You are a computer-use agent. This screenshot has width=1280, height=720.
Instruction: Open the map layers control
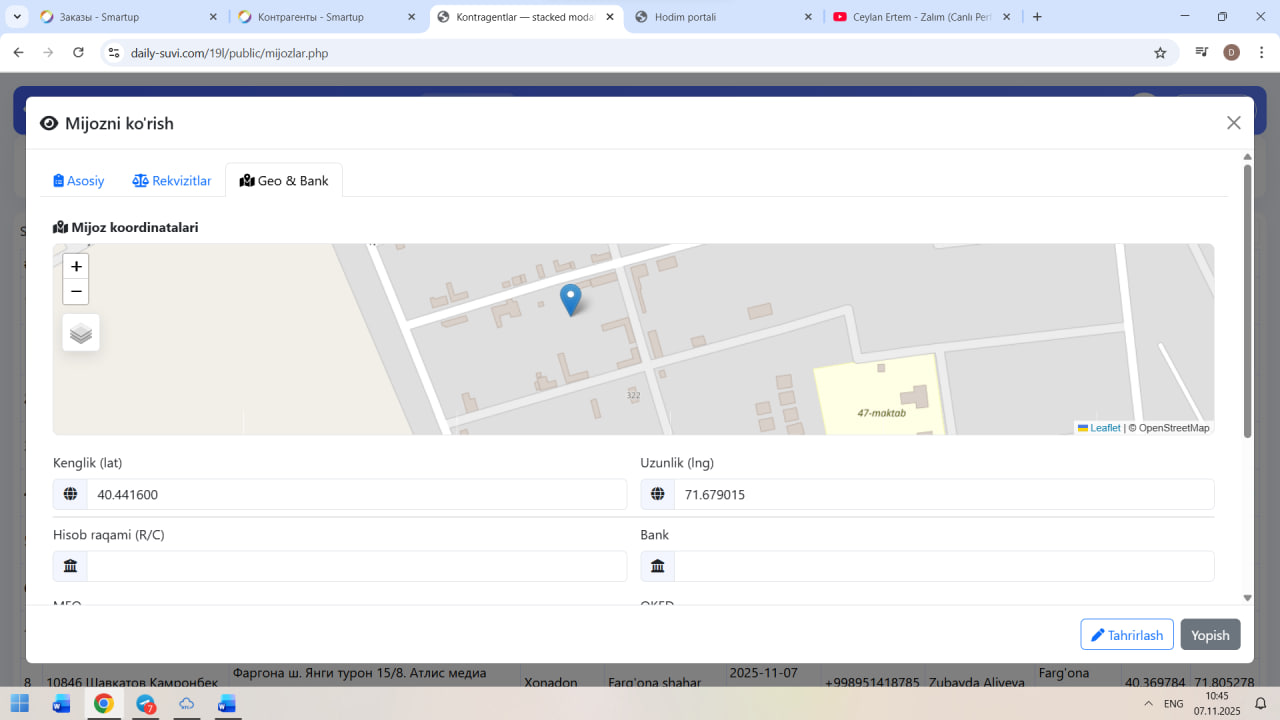pos(81,333)
